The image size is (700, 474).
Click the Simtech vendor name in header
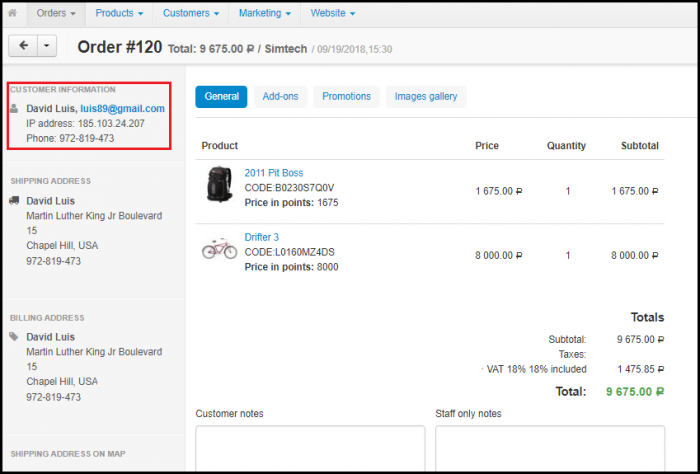tap(286, 49)
